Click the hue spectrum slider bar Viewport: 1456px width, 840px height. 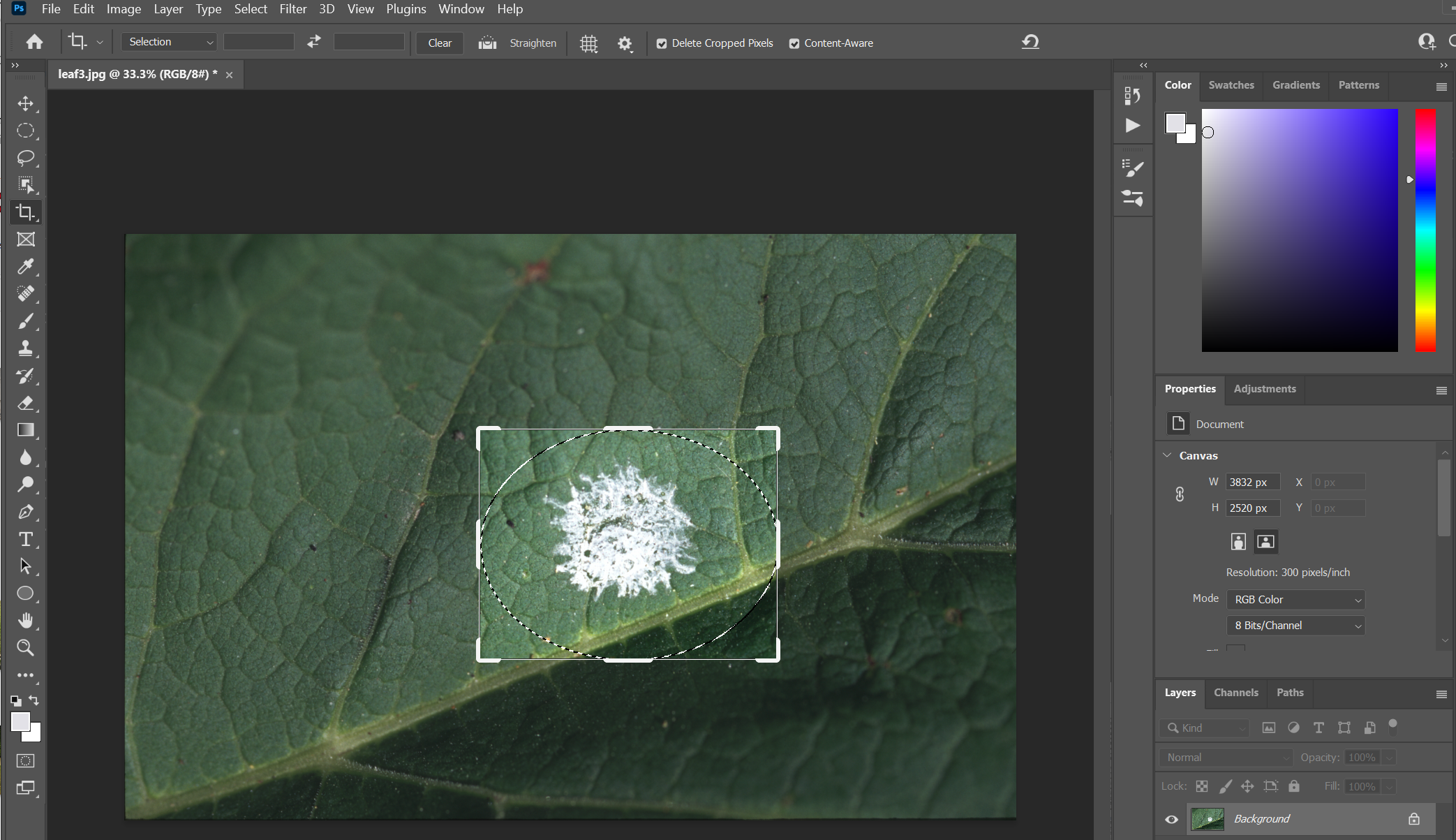coord(1425,230)
